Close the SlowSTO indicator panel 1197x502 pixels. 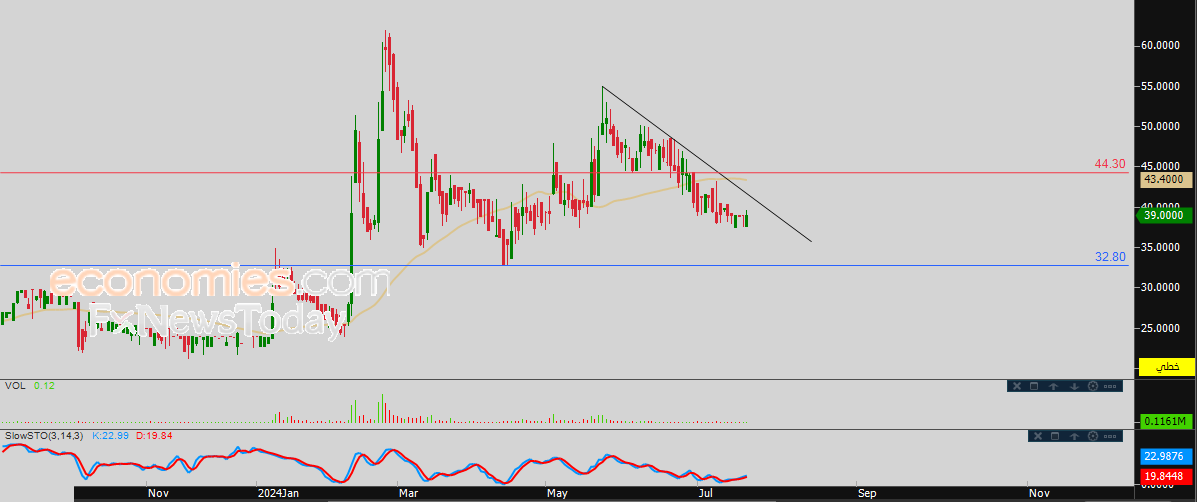point(1037,436)
